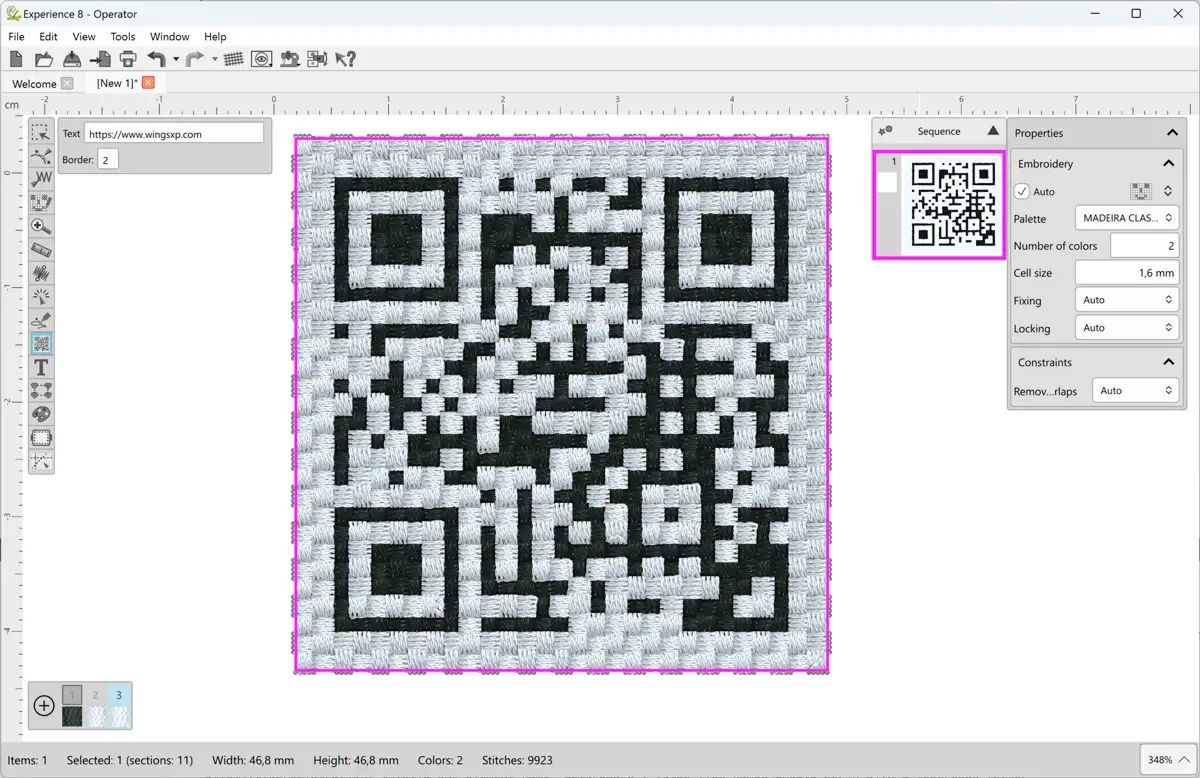Image resolution: width=1200 pixels, height=778 pixels.
Task: Select the hoop frame tool
Action: (x=41, y=438)
